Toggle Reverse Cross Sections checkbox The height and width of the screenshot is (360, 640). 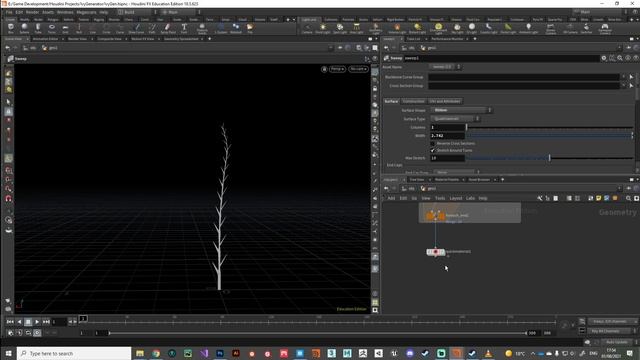point(433,143)
